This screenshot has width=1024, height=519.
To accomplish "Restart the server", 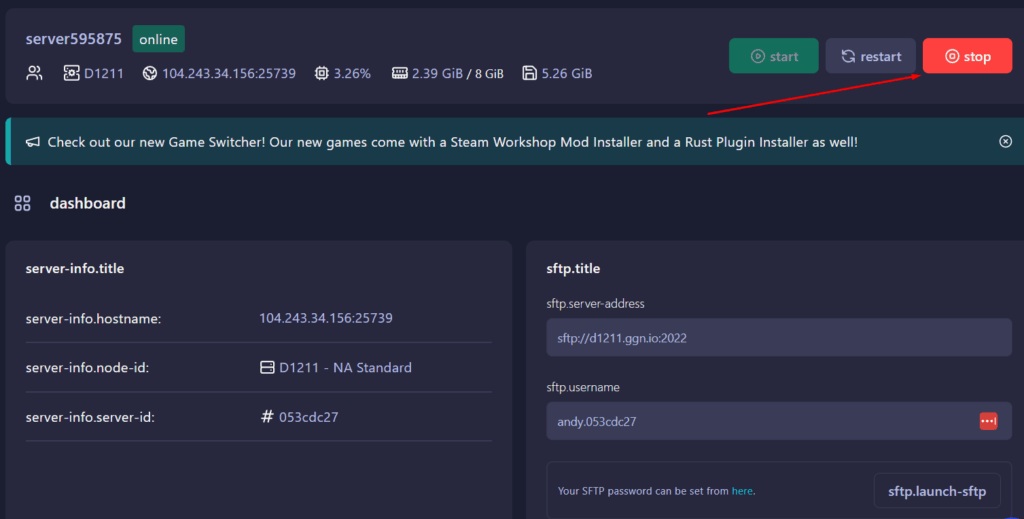I will 870,56.
